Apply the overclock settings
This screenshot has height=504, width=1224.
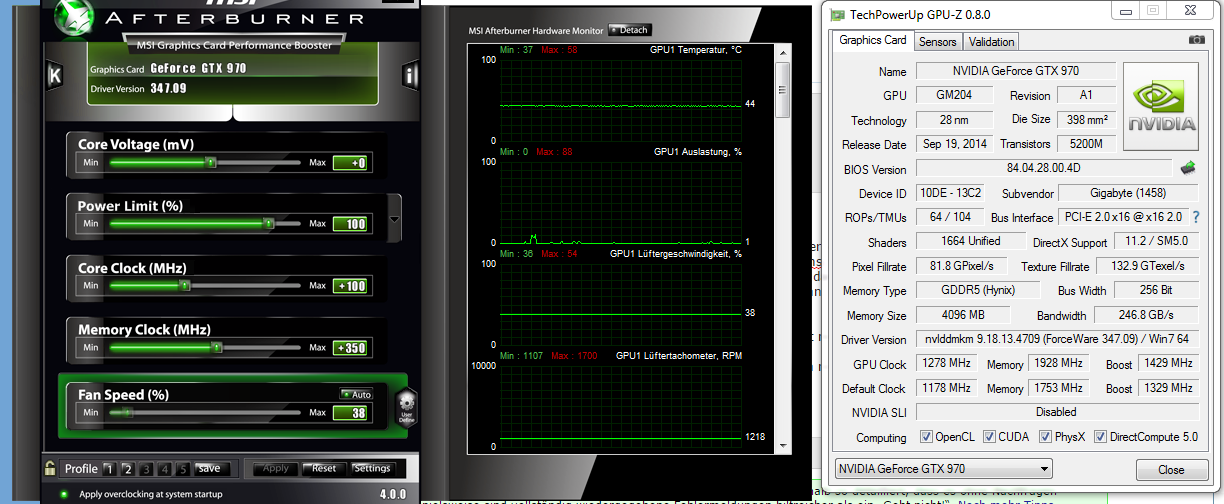273,468
